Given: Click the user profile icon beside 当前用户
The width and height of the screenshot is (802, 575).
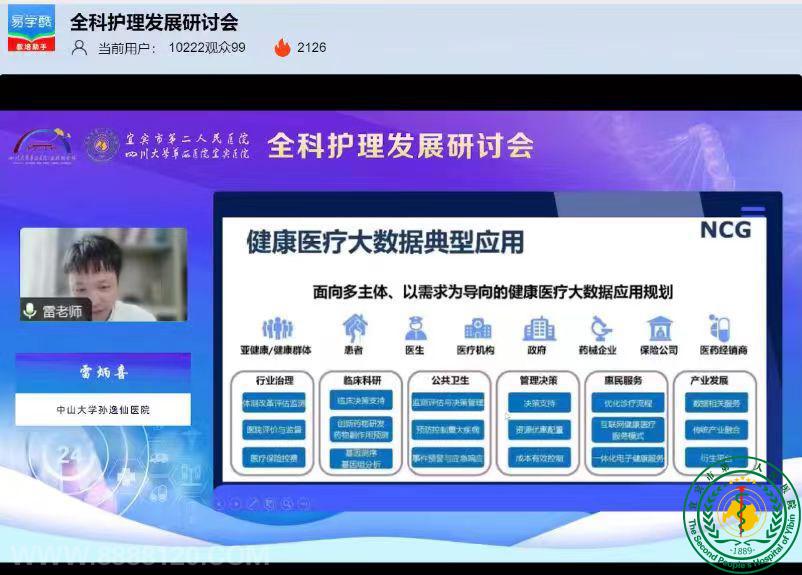Looking at the screenshot, I should click(79, 47).
